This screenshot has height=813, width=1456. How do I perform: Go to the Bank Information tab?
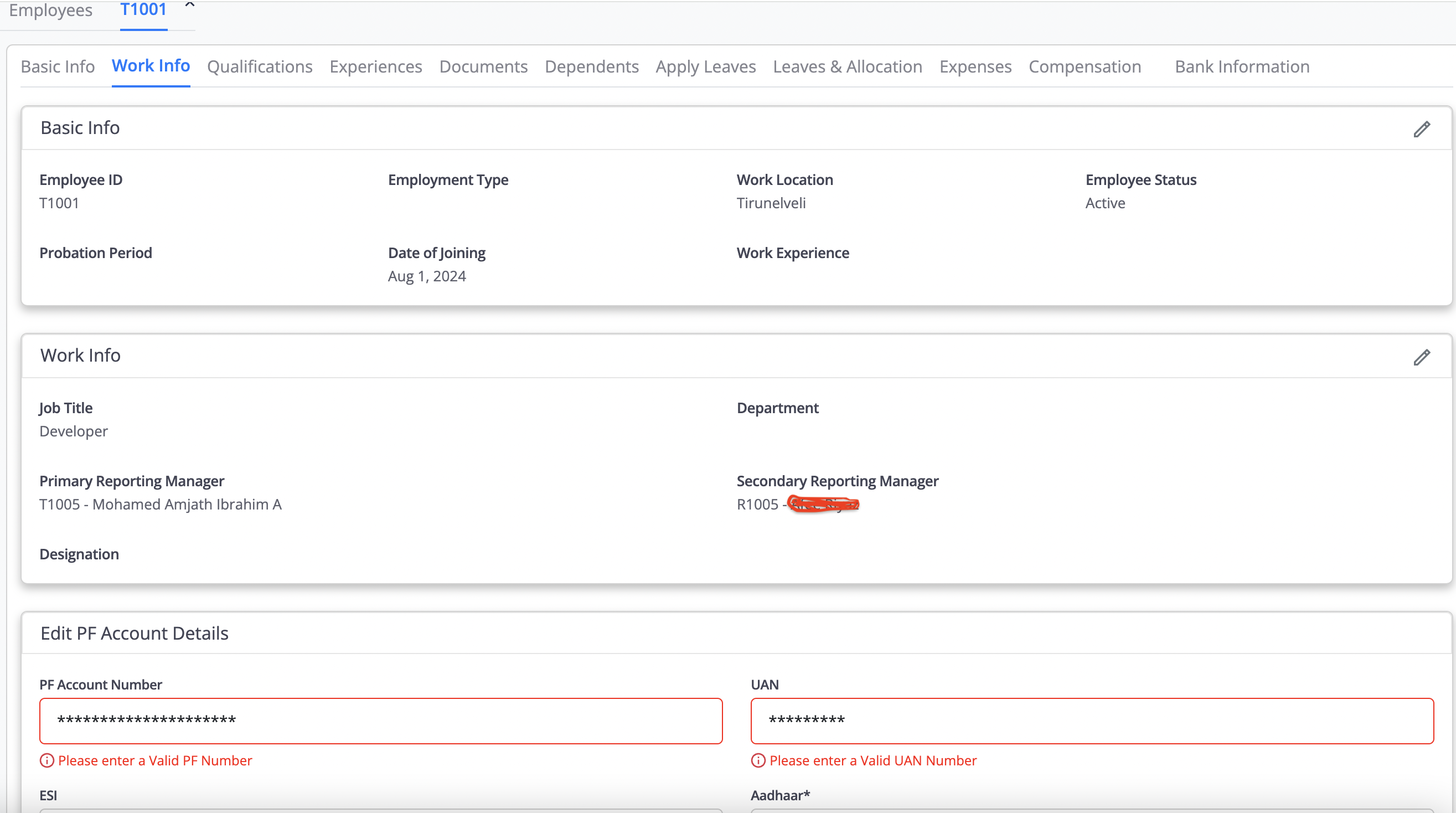point(1242,66)
